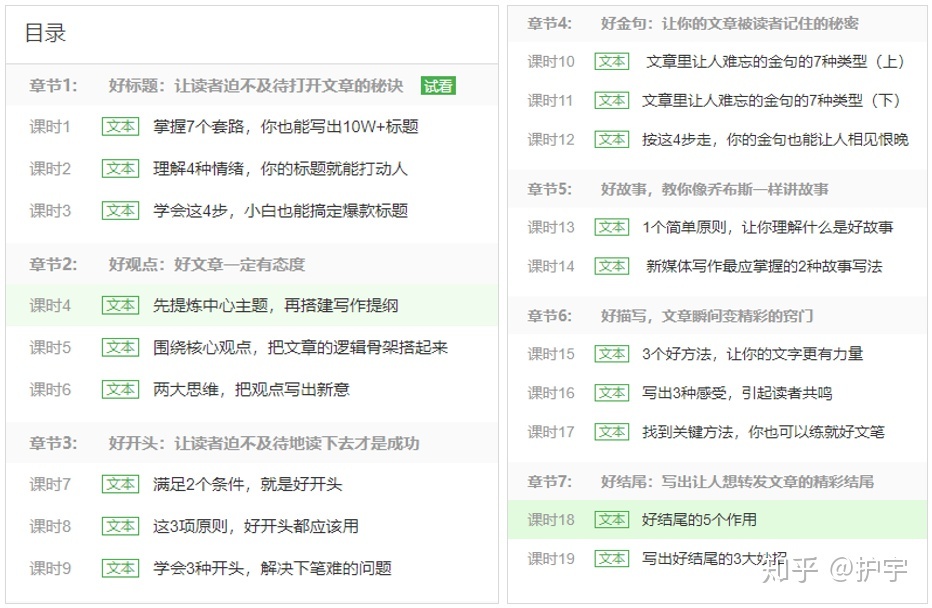The width and height of the screenshot is (932, 608).
Task: Click the 文本 tag on 课时6
Action: click(x=120, y=389)
